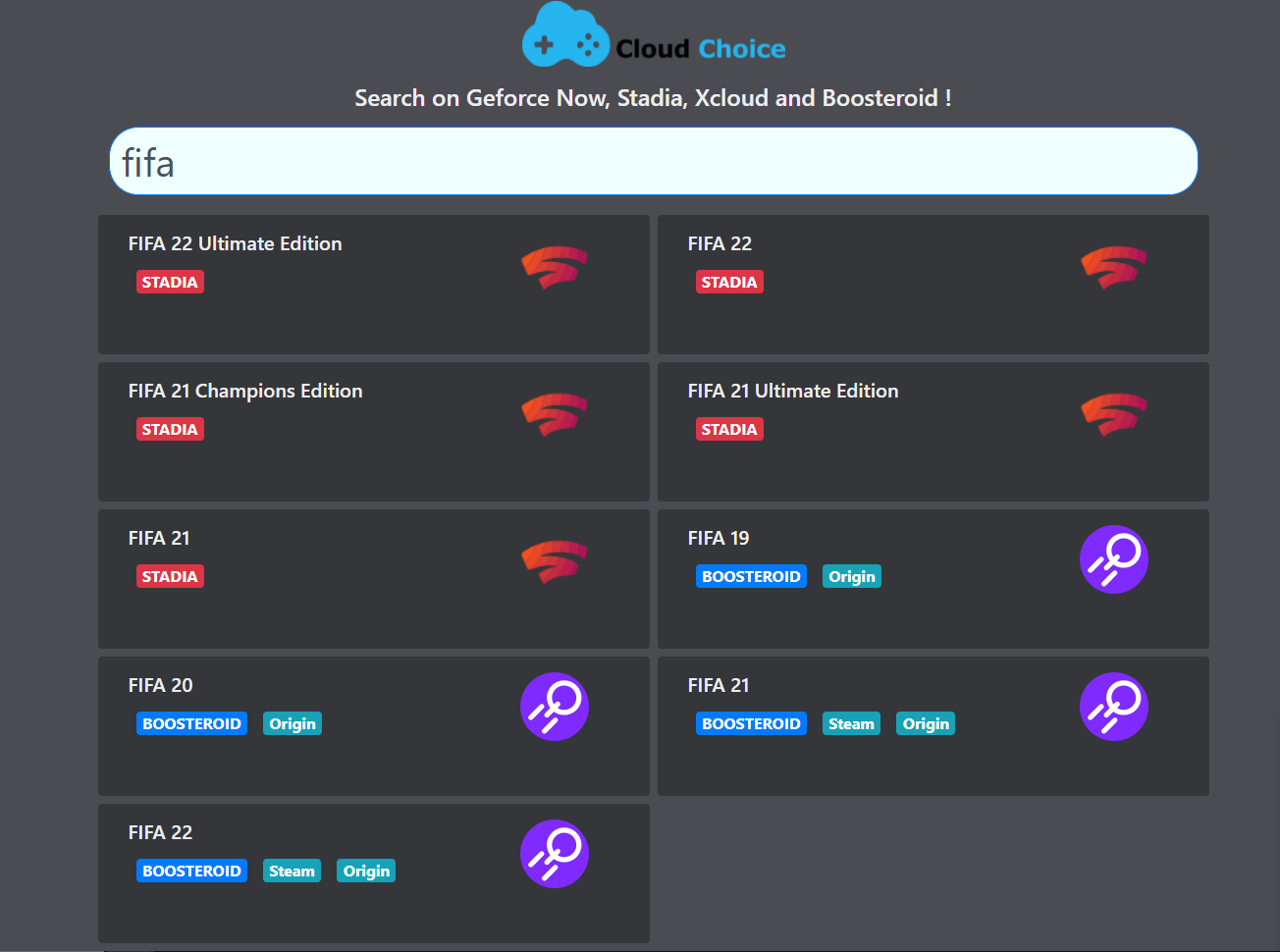Screen dimensions: 1280x952
Task: Select the Boosteroid icon on the FIFA 21 card
Action: coord(1114,707)
